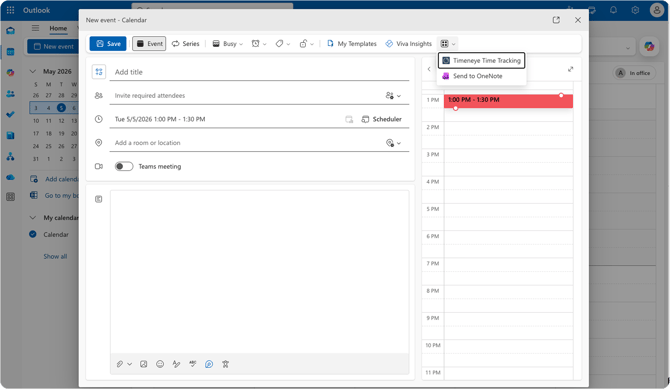Switch event to Series
Screen dimensions: 670x389
(185, 44)
